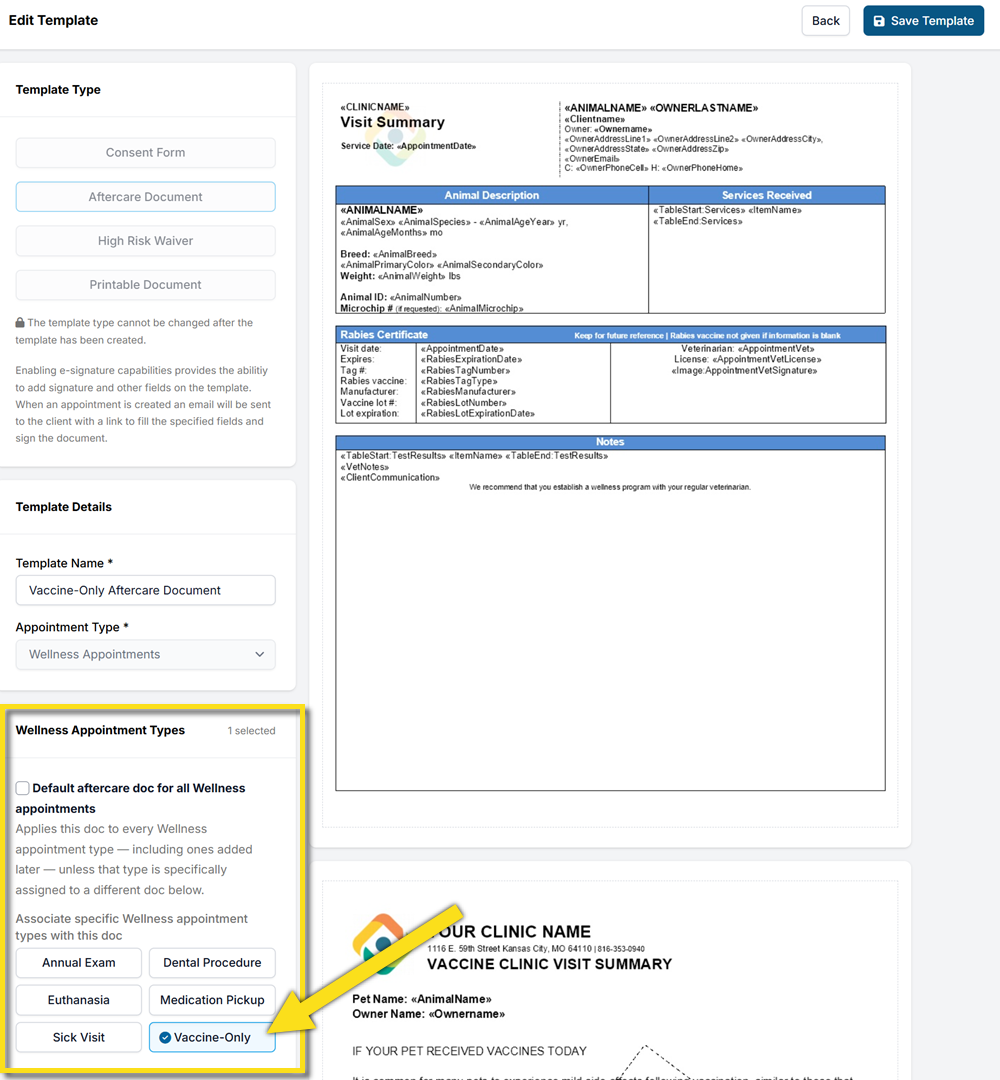Select the Sick Visit appointment type

point(79,1037)
